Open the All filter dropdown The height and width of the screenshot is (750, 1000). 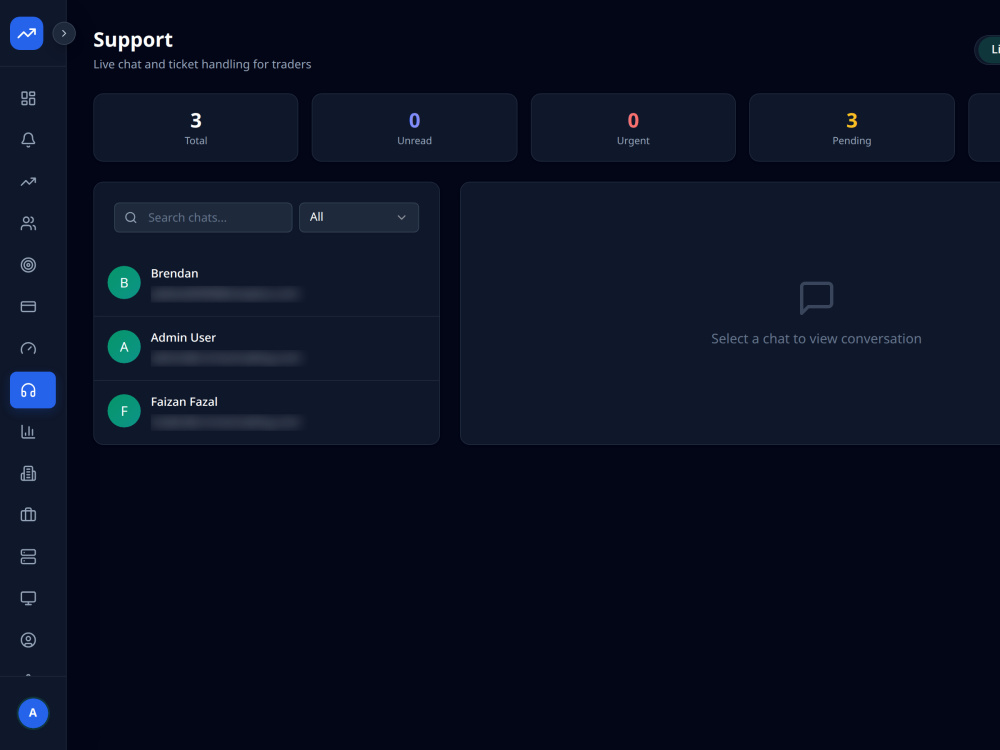(x=359, y=217)
